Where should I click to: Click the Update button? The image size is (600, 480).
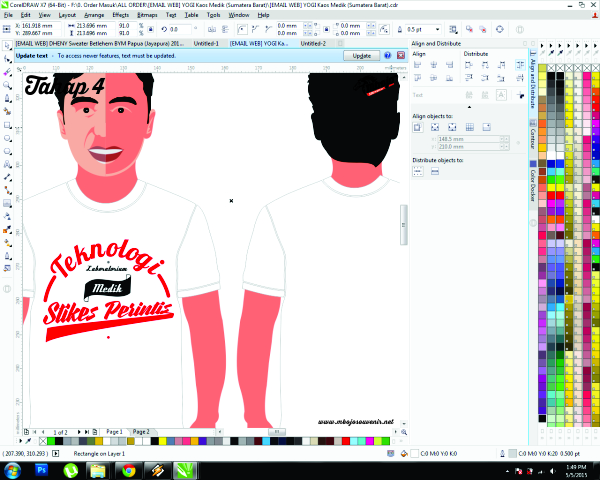(x=361, y=56)
